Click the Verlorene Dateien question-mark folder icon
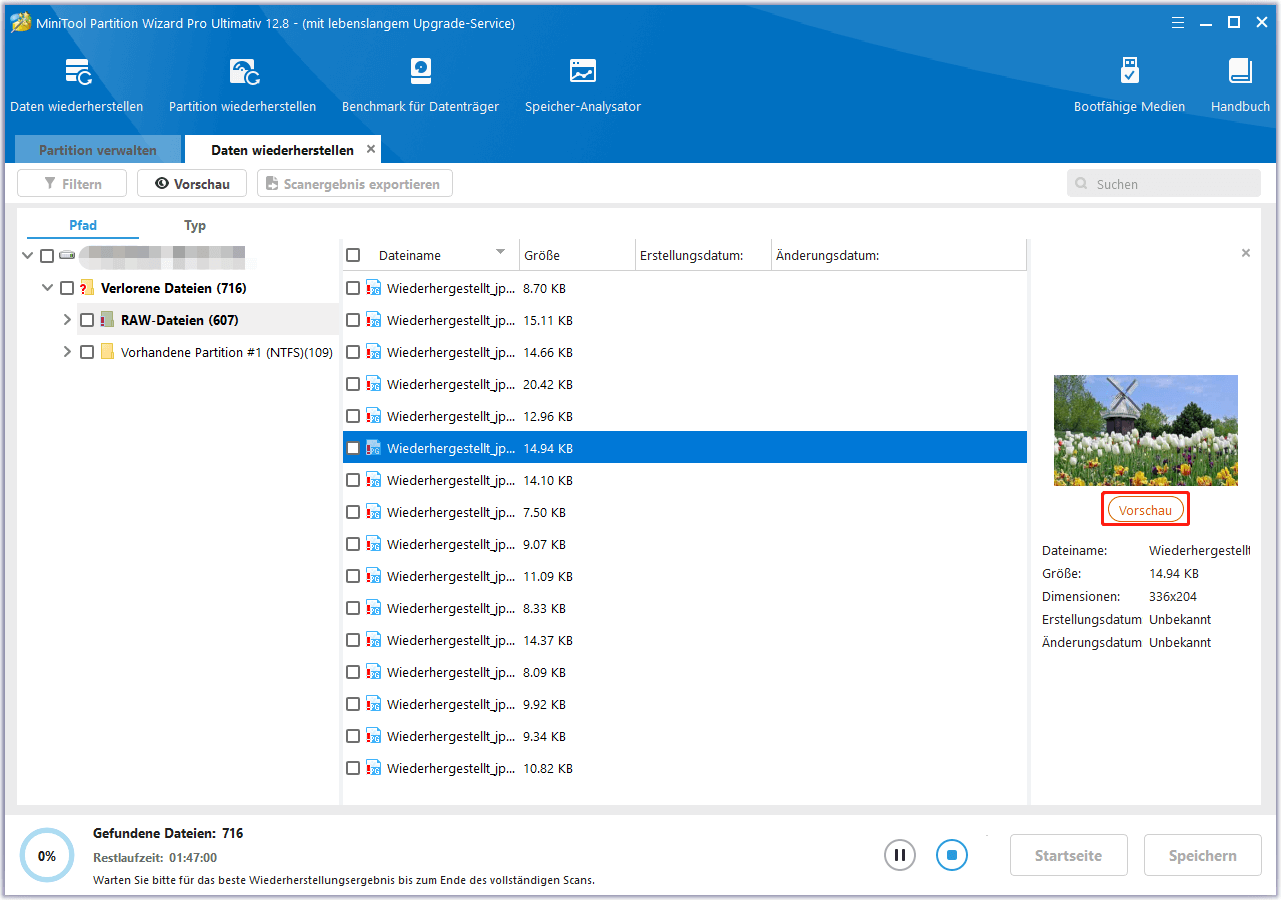This screenshot has height=900, width=1281. [87, 288]
